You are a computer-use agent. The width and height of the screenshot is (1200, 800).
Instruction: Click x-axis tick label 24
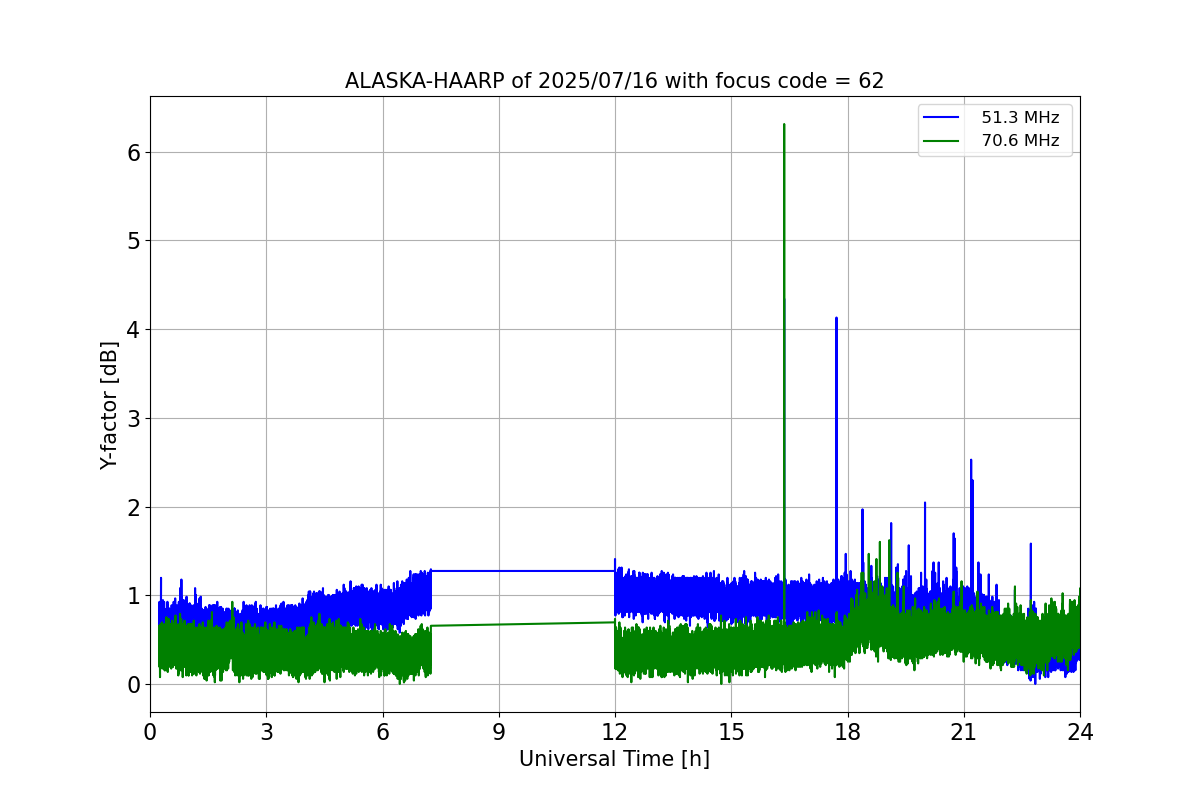pos(1080,732)
